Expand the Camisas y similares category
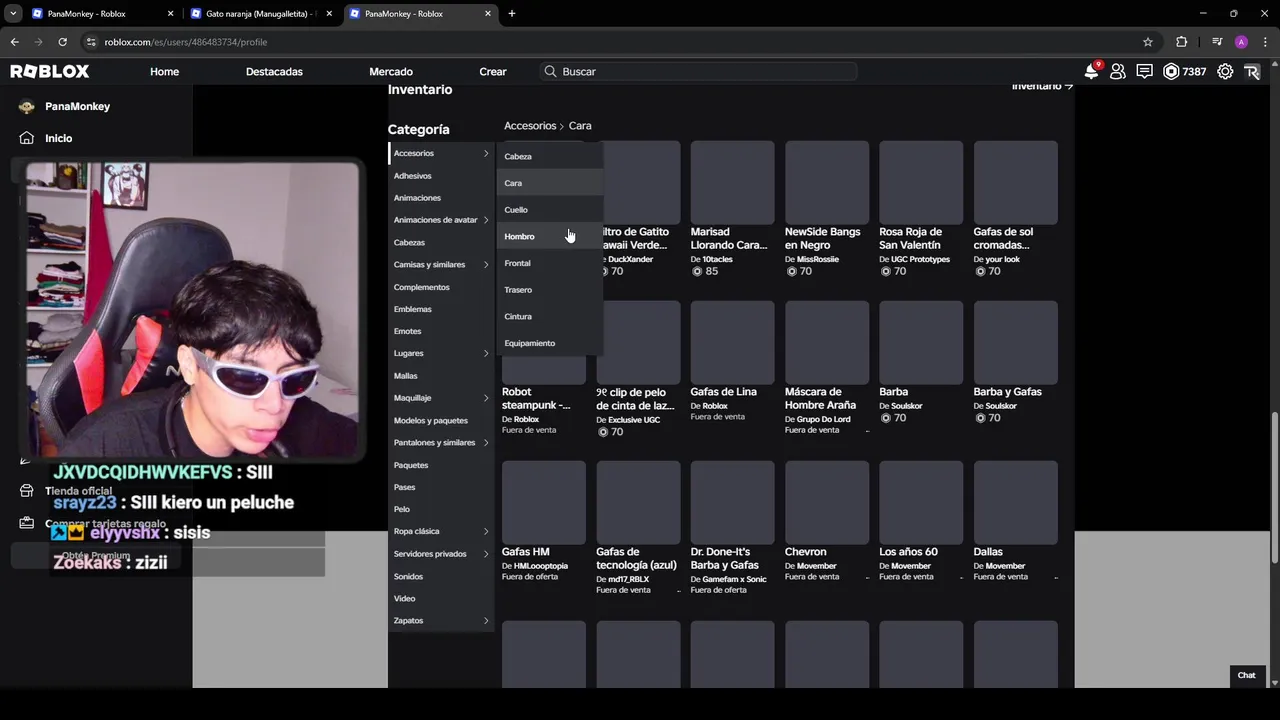Screen dimensions: 1280x720 441,264
